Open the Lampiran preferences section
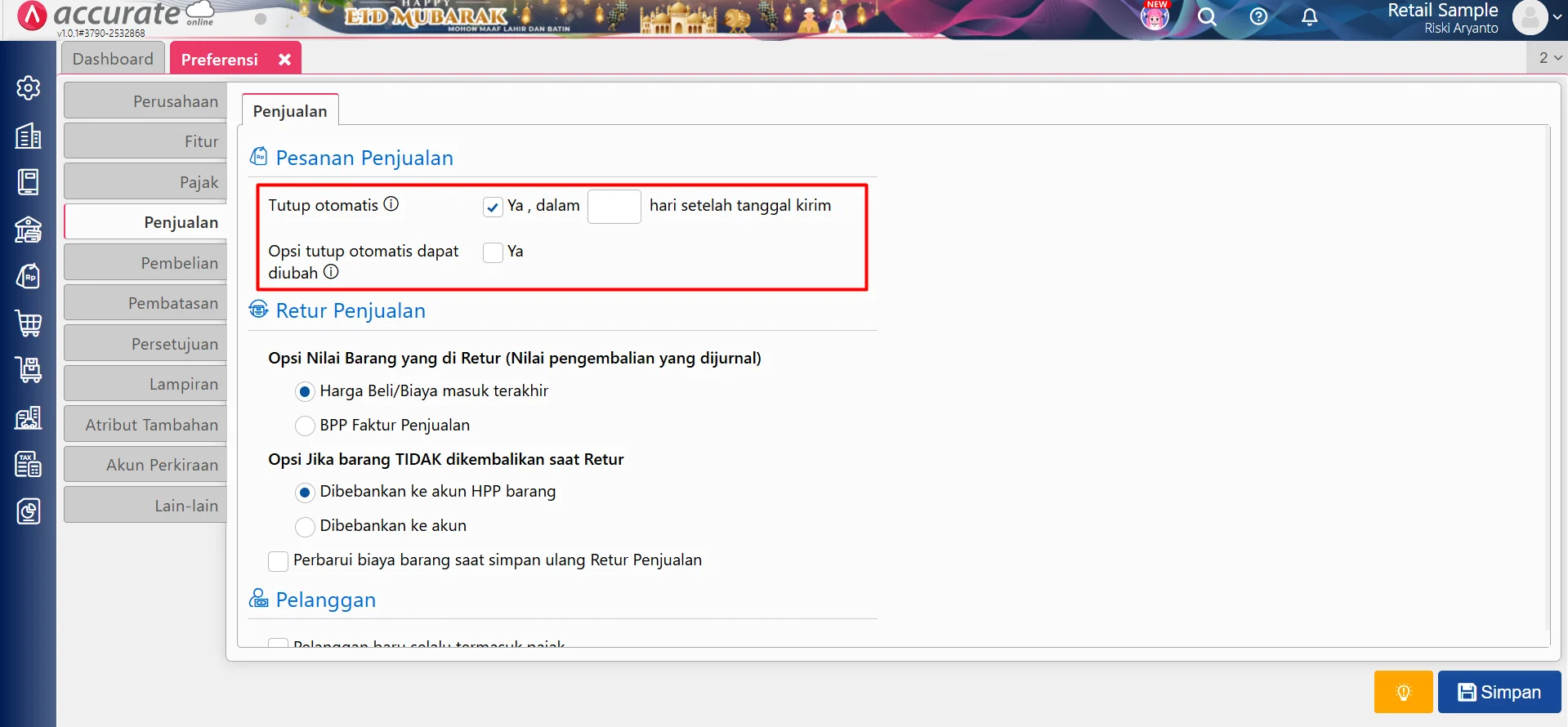Image resolution: width=1568 pixels, height=727 pixels. click(145, 384)
